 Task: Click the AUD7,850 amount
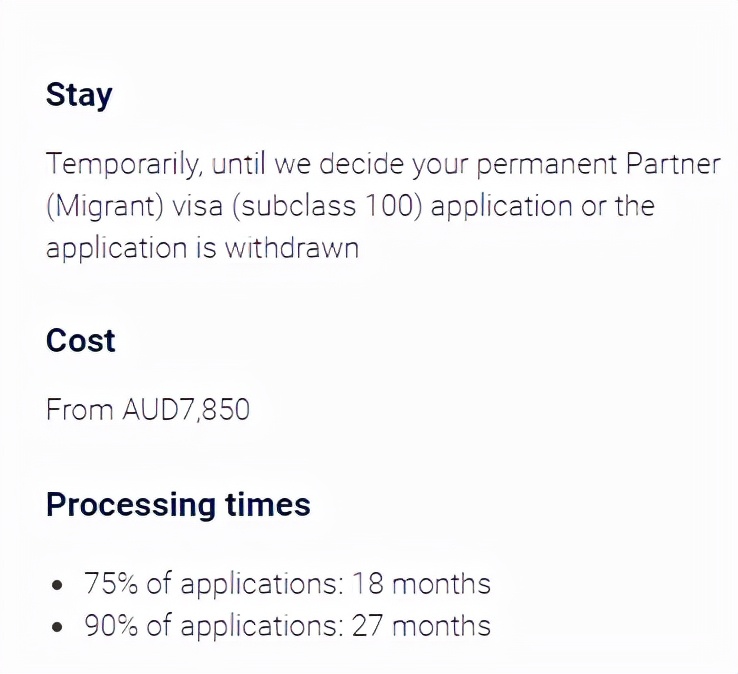pos(186,409)
